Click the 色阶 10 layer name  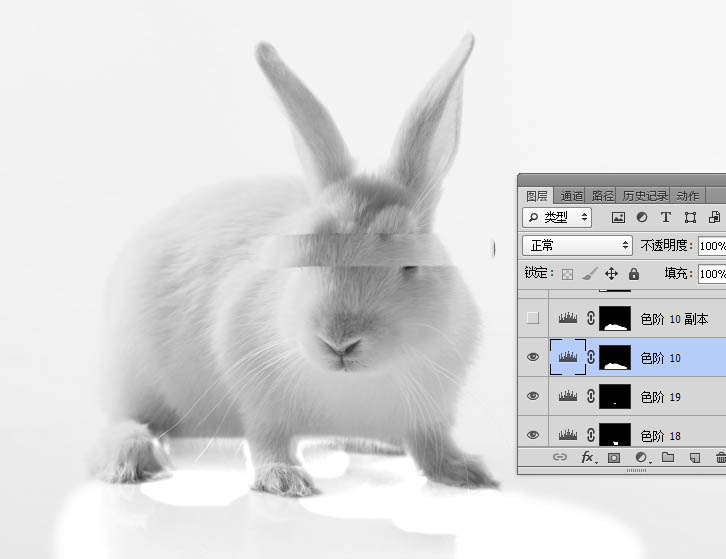tap(660, 358)
